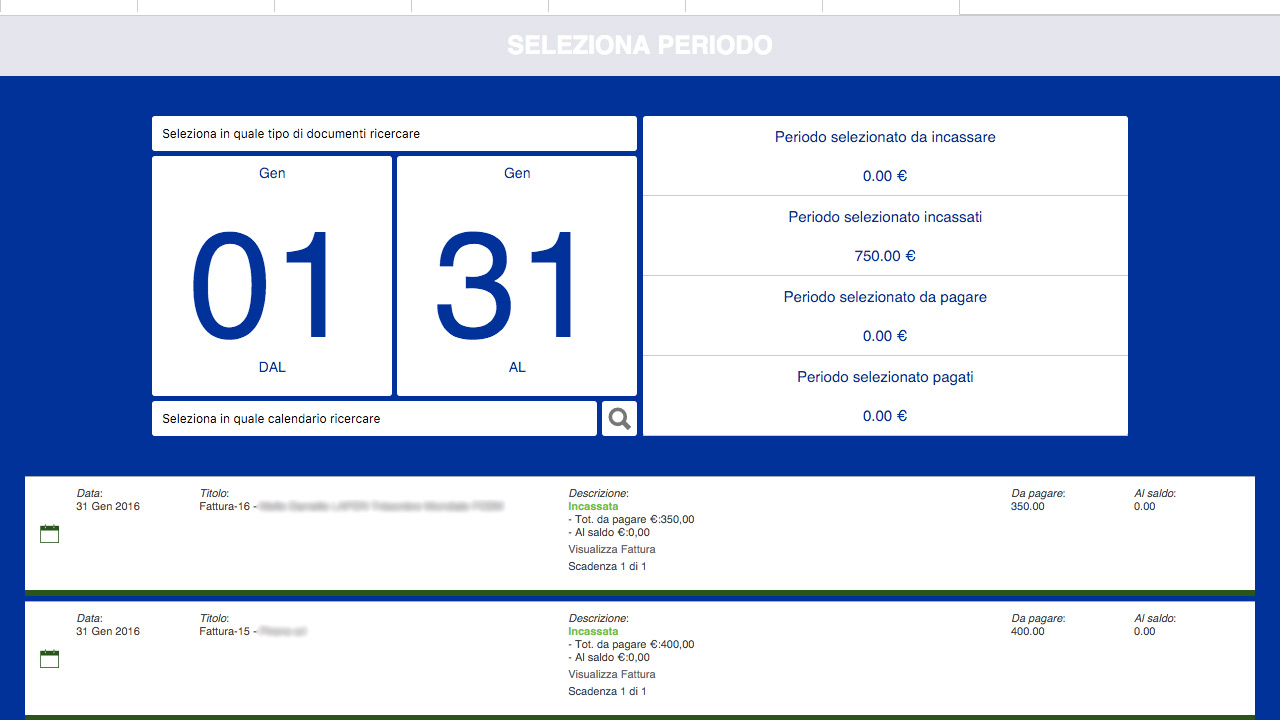The image size is (1280, 720).
Task: Open Visualizza Fattura link for Fattura-15
Action: point(612,674)
